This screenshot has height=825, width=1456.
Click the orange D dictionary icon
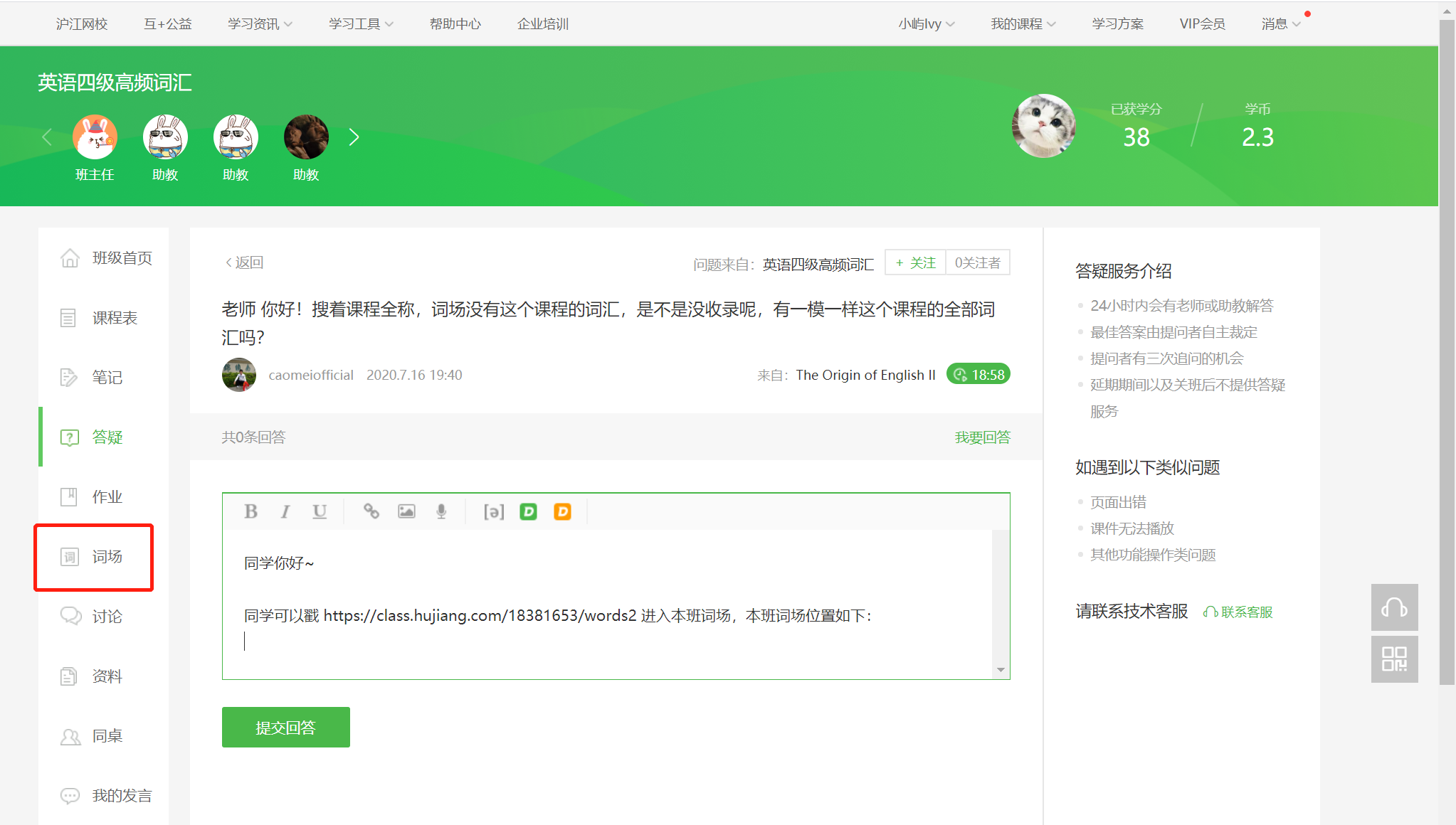point(562,511)
